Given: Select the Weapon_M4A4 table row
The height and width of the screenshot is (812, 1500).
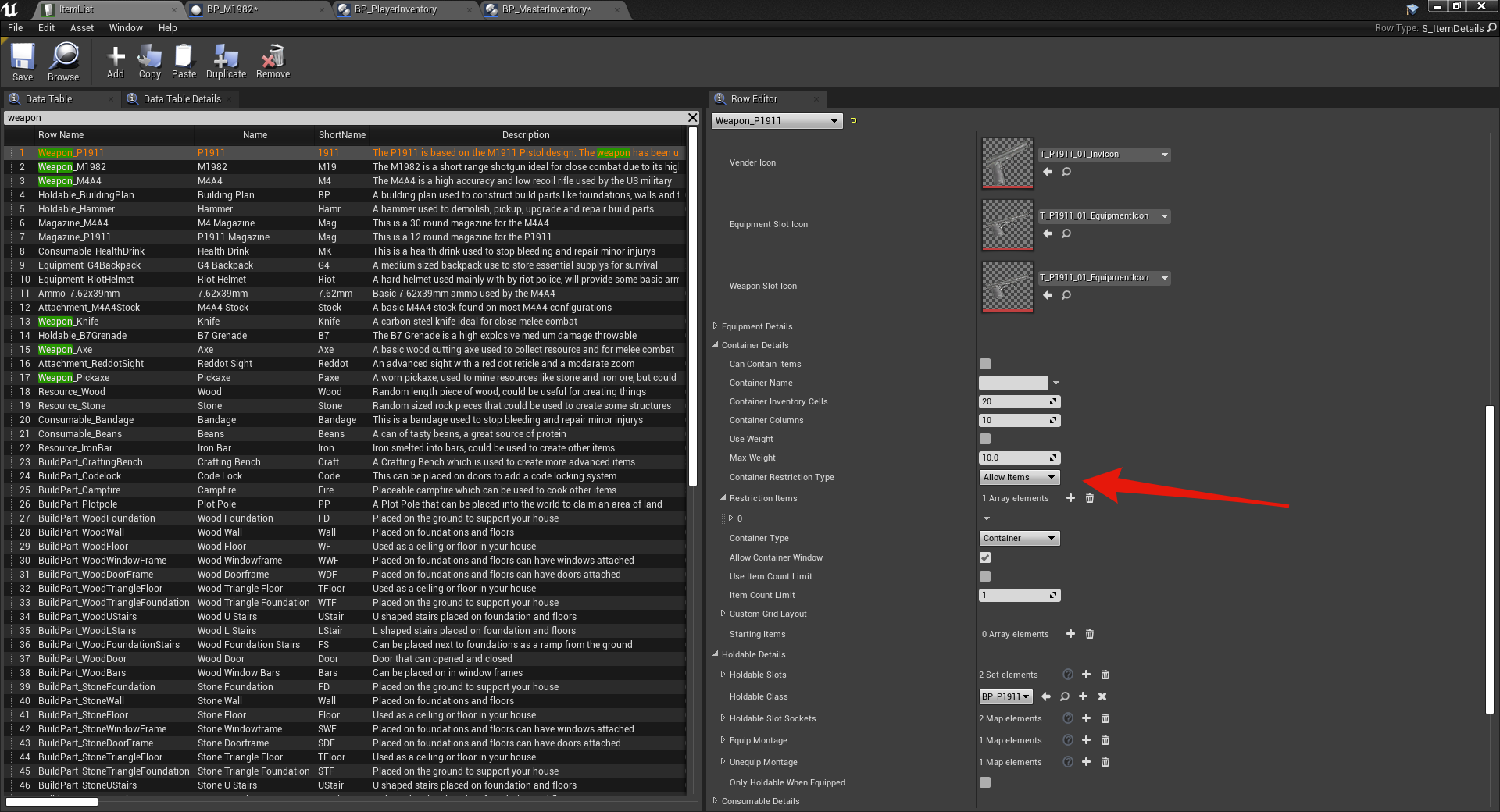Looking at the screenshot, I should [70, 181].
